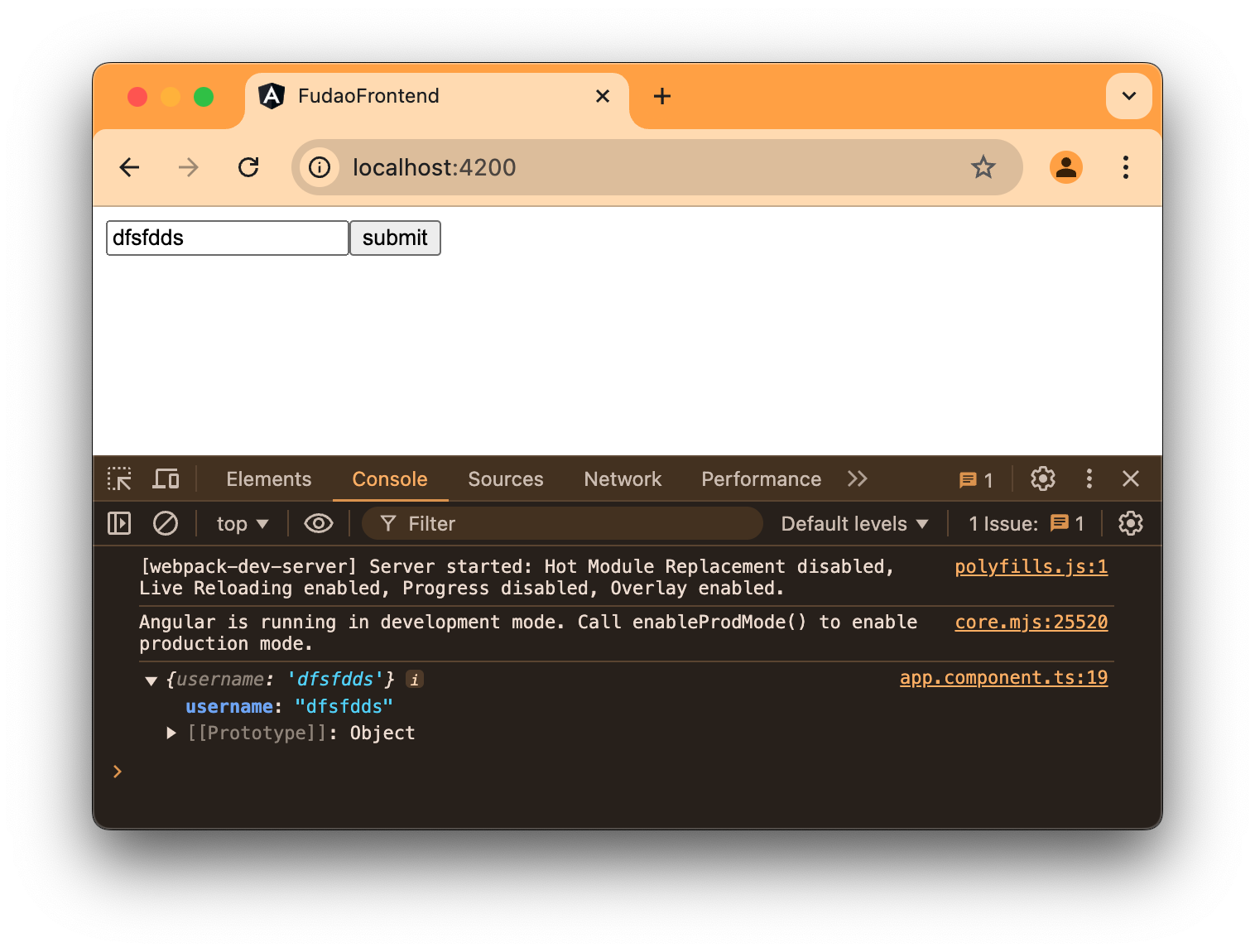
Task: Select the inspect element cursor tool
Action: (119, 478)
